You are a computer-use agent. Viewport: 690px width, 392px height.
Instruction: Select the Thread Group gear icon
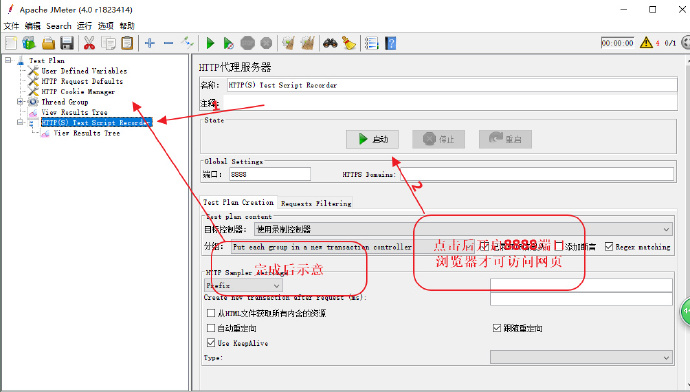33,102
